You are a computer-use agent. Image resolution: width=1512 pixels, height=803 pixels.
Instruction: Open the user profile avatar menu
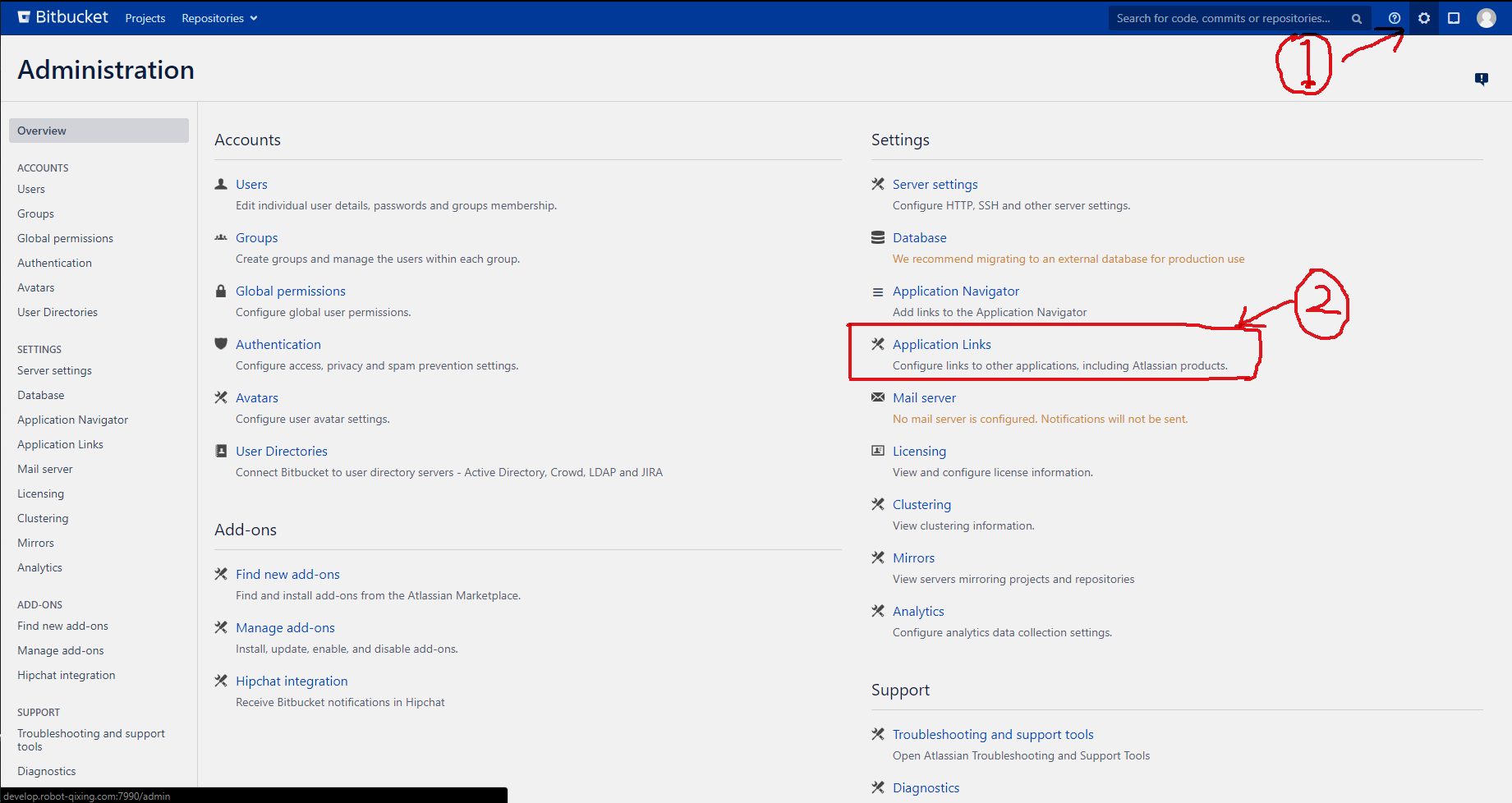[x=1487, y=18]
